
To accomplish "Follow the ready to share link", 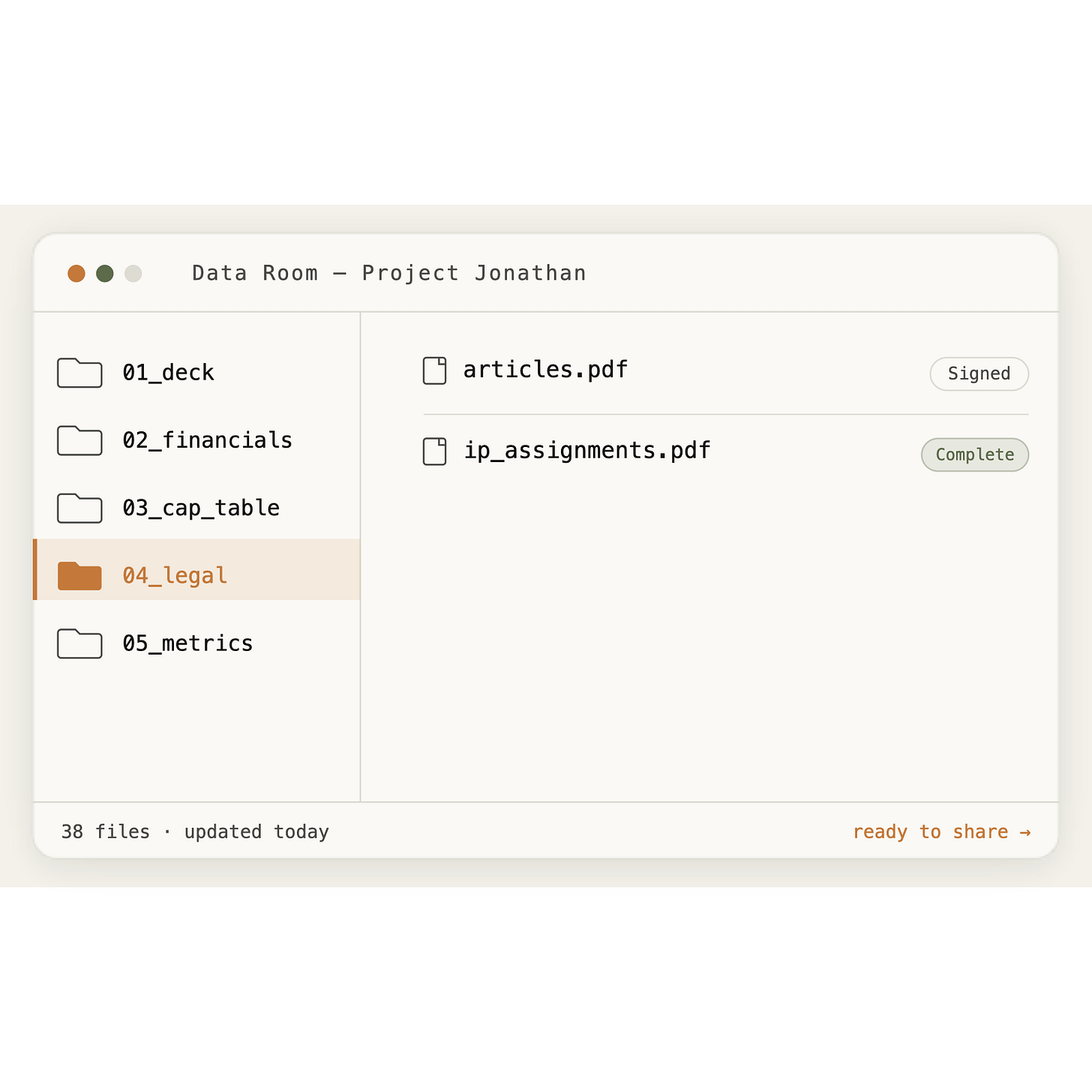I will (x=942, y=832).
